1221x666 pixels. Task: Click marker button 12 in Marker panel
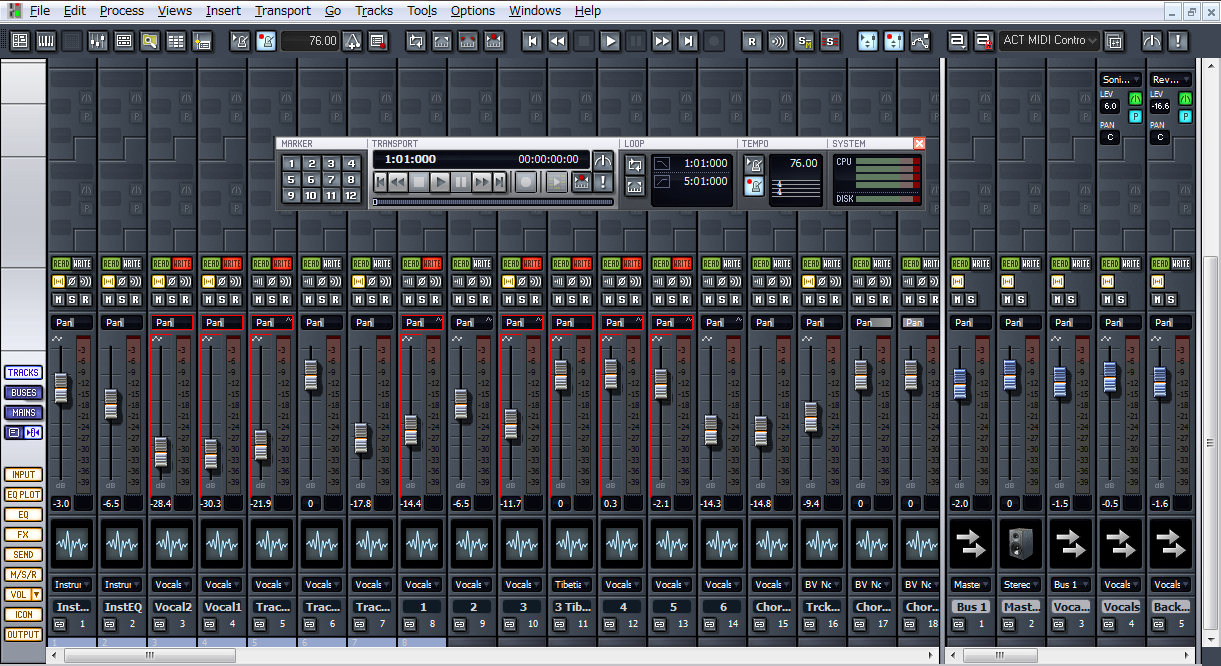pos(350,195)
